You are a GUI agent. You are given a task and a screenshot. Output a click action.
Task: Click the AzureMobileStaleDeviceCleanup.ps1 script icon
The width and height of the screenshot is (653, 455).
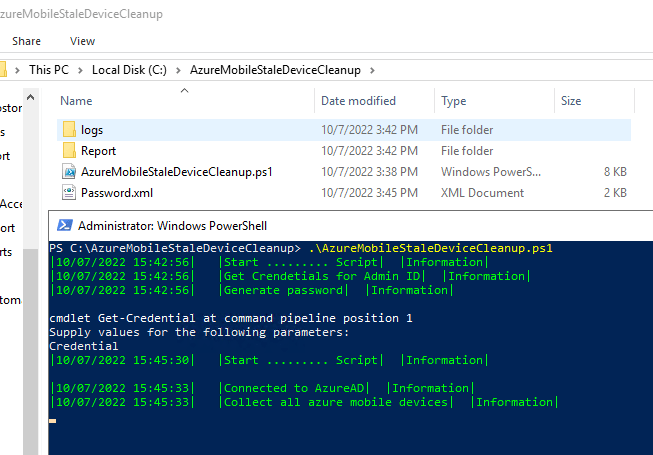pyautogui.click(x=69, y=172)
